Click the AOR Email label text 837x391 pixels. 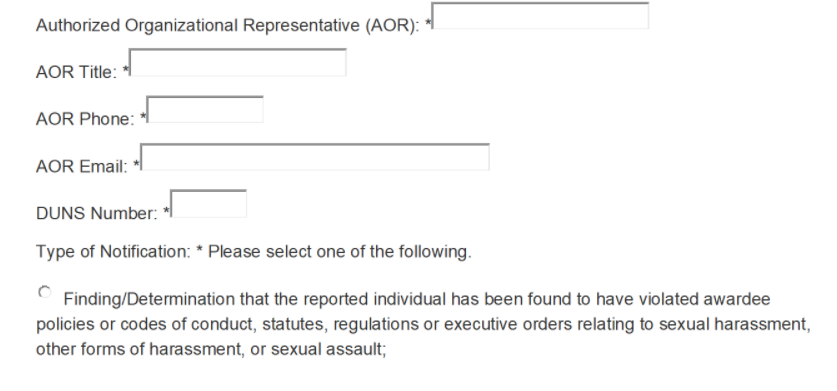click(82, 167)
